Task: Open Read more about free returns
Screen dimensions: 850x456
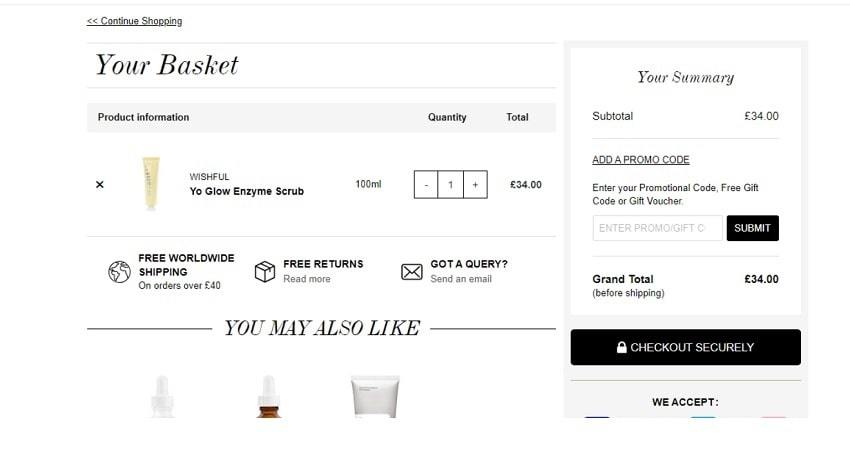Action: pyautogui.click(x=307, y=279)
